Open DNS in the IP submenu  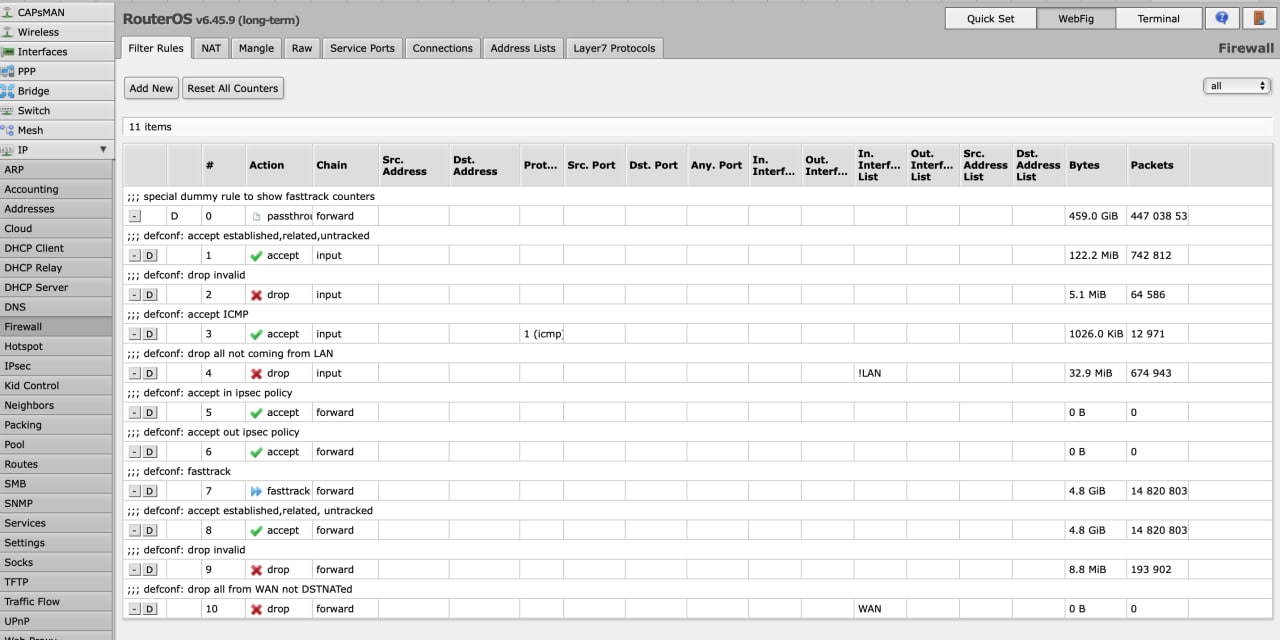tap(57, 307)
